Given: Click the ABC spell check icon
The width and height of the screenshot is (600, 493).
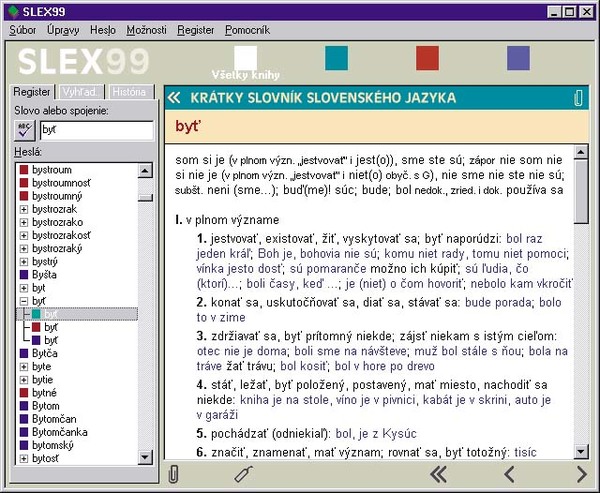Looking at the screenshot, I should (x=24, y=130).
